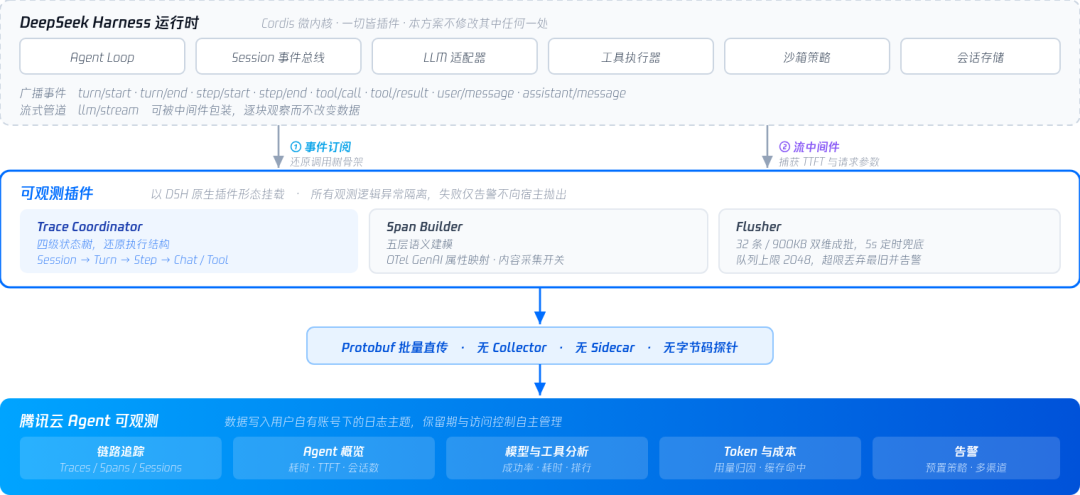Click the Protobuf 批量直传 text
Screen dimensions: 1080x495
tap(394, 348)
